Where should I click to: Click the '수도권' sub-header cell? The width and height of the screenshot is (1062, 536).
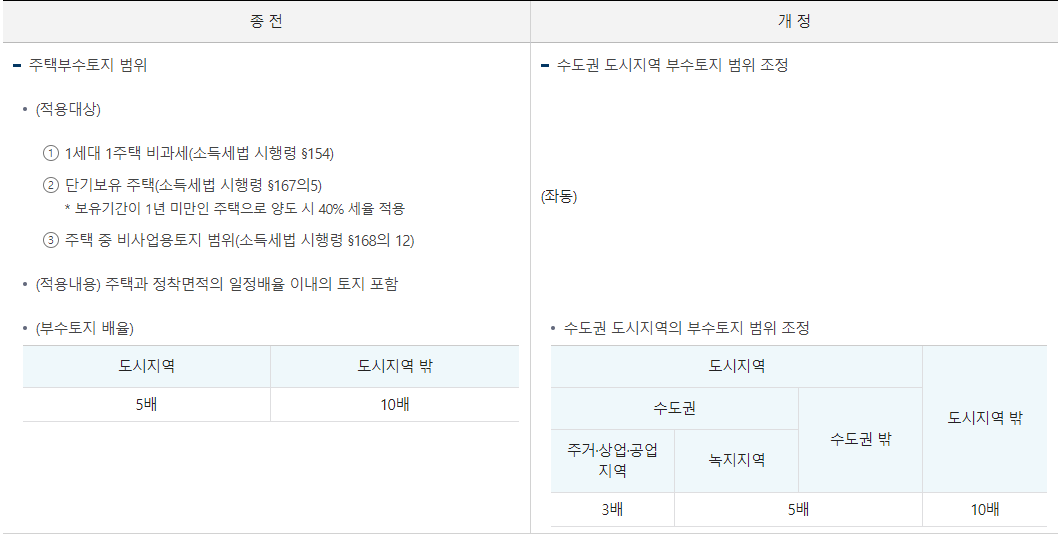(x=675, y=409)
